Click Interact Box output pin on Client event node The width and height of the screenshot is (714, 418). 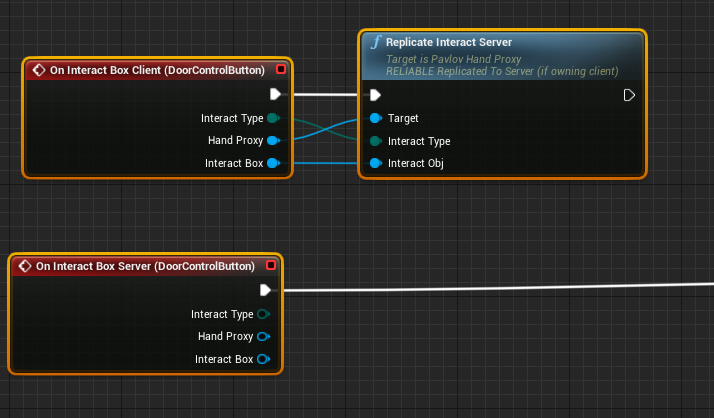click(x=274, y=163)
